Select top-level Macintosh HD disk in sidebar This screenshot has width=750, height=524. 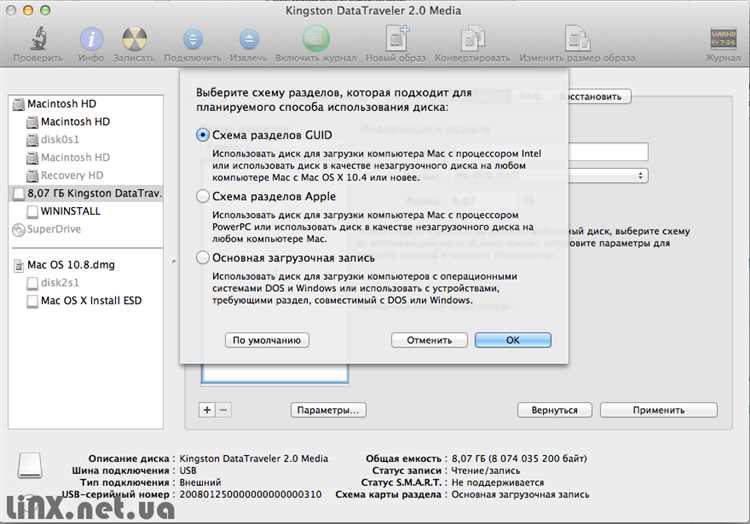point(61,104)
